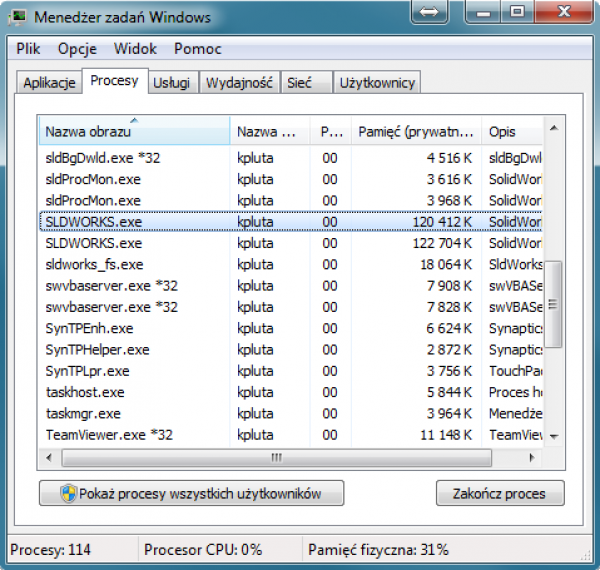The width and height of the screenshot is (600, 570).
Task: Maximize the Menedżer zadań Windows window
Action: tap(517, 12)
